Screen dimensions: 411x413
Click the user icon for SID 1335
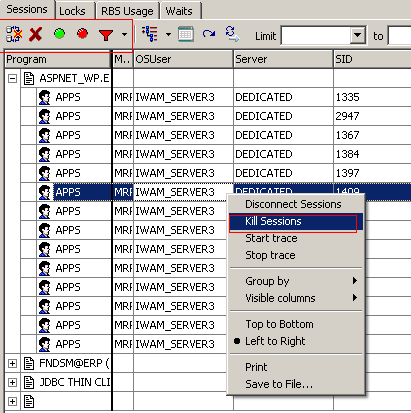coord(44,97)
